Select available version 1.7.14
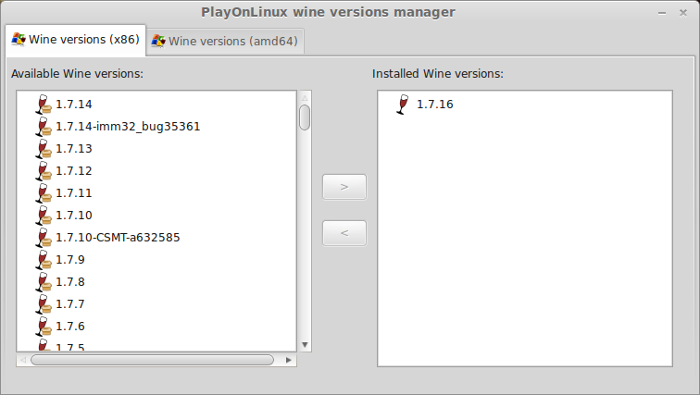The height and width of the screenshot is (395, 700). [x=74, y=104]
